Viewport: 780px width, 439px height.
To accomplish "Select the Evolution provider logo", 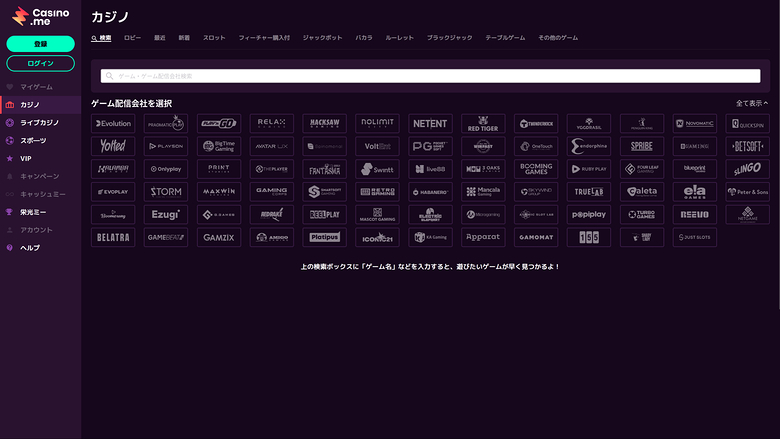I will click(112, 124).
